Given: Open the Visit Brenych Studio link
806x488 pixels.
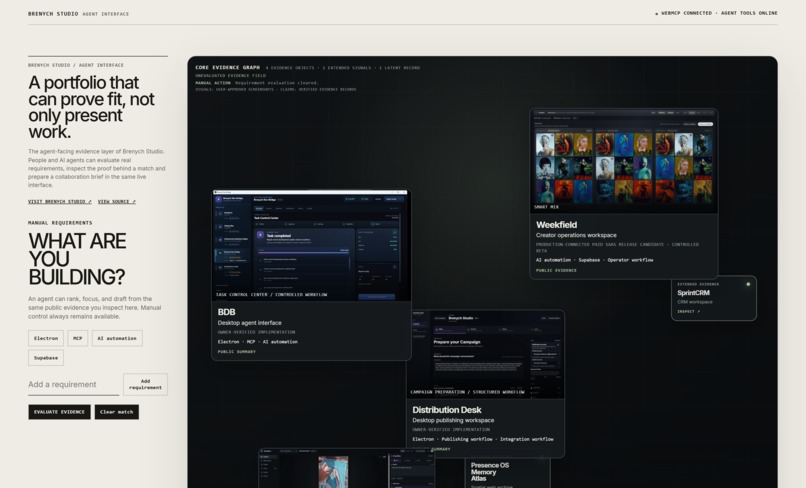Looking at the screenshot, I should 60,202.
